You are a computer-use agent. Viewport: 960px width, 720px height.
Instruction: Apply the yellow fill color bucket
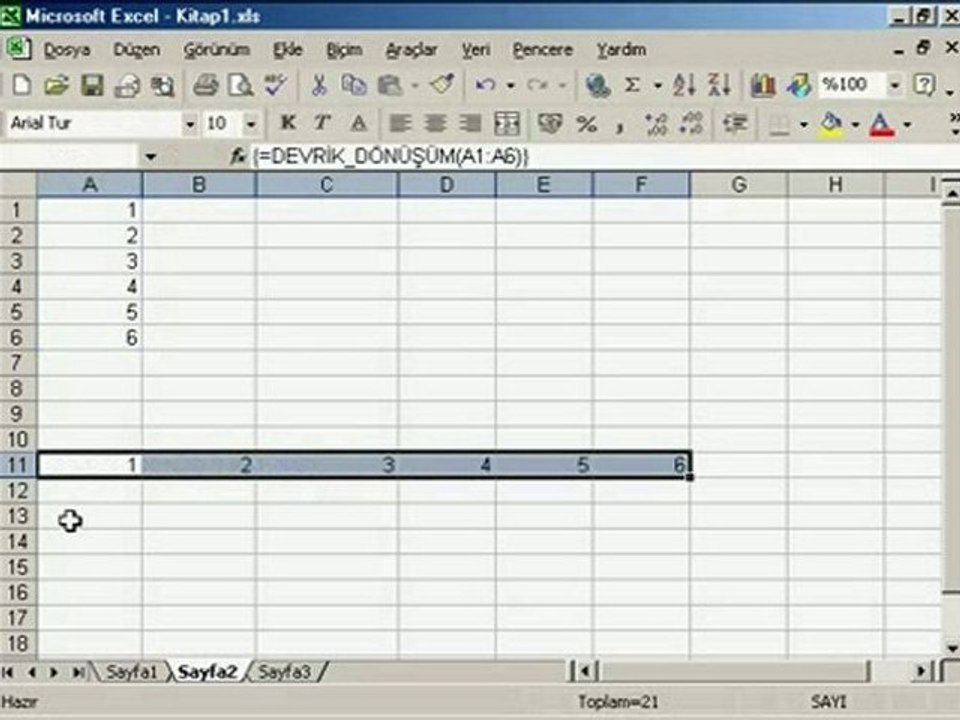[x=831, y=125]
